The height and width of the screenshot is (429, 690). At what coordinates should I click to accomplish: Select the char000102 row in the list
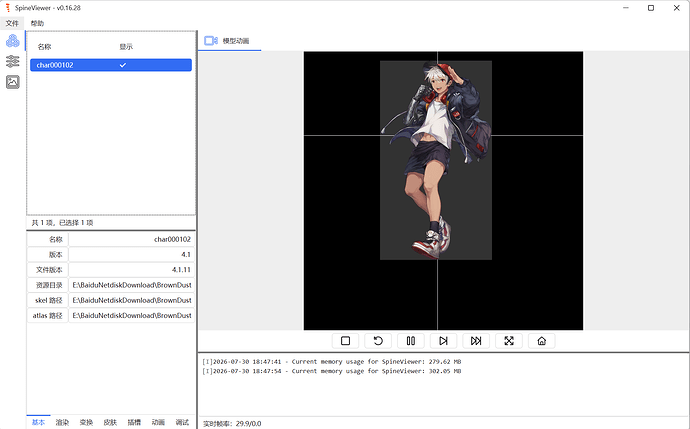coord(111,65)
